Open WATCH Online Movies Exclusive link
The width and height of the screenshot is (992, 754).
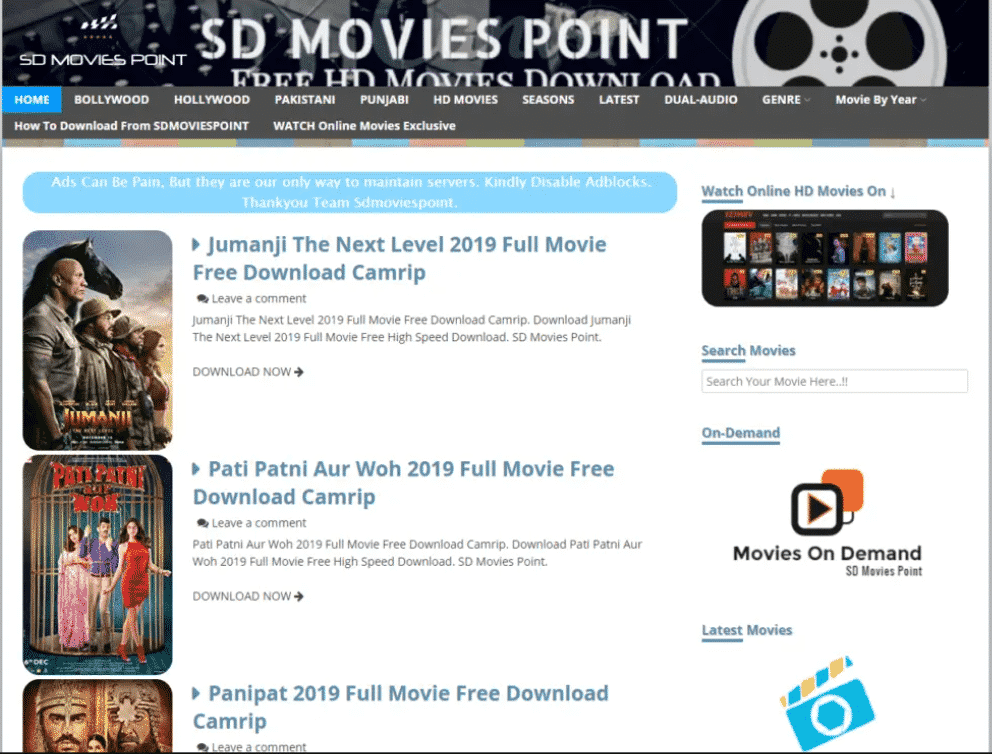364,126
